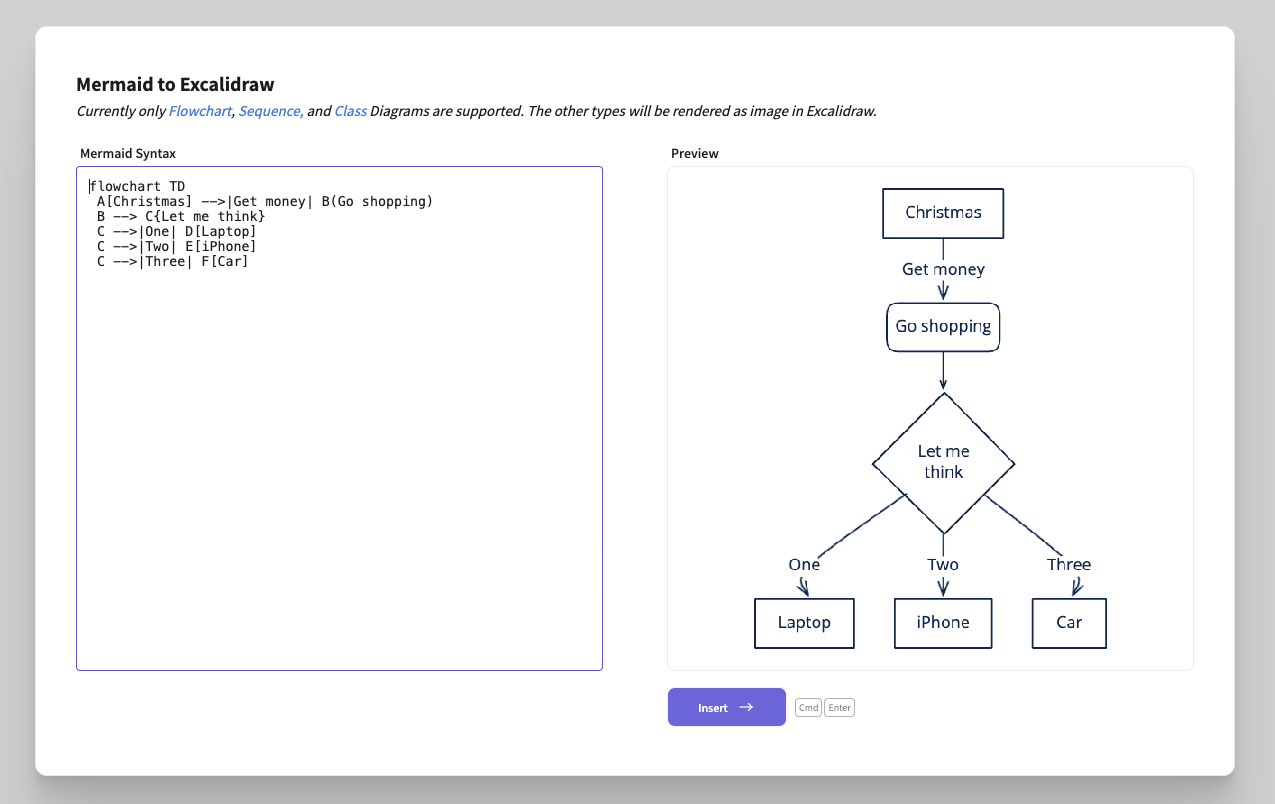
Task: Click the arrow icon on Insert button
Action: 746,707
